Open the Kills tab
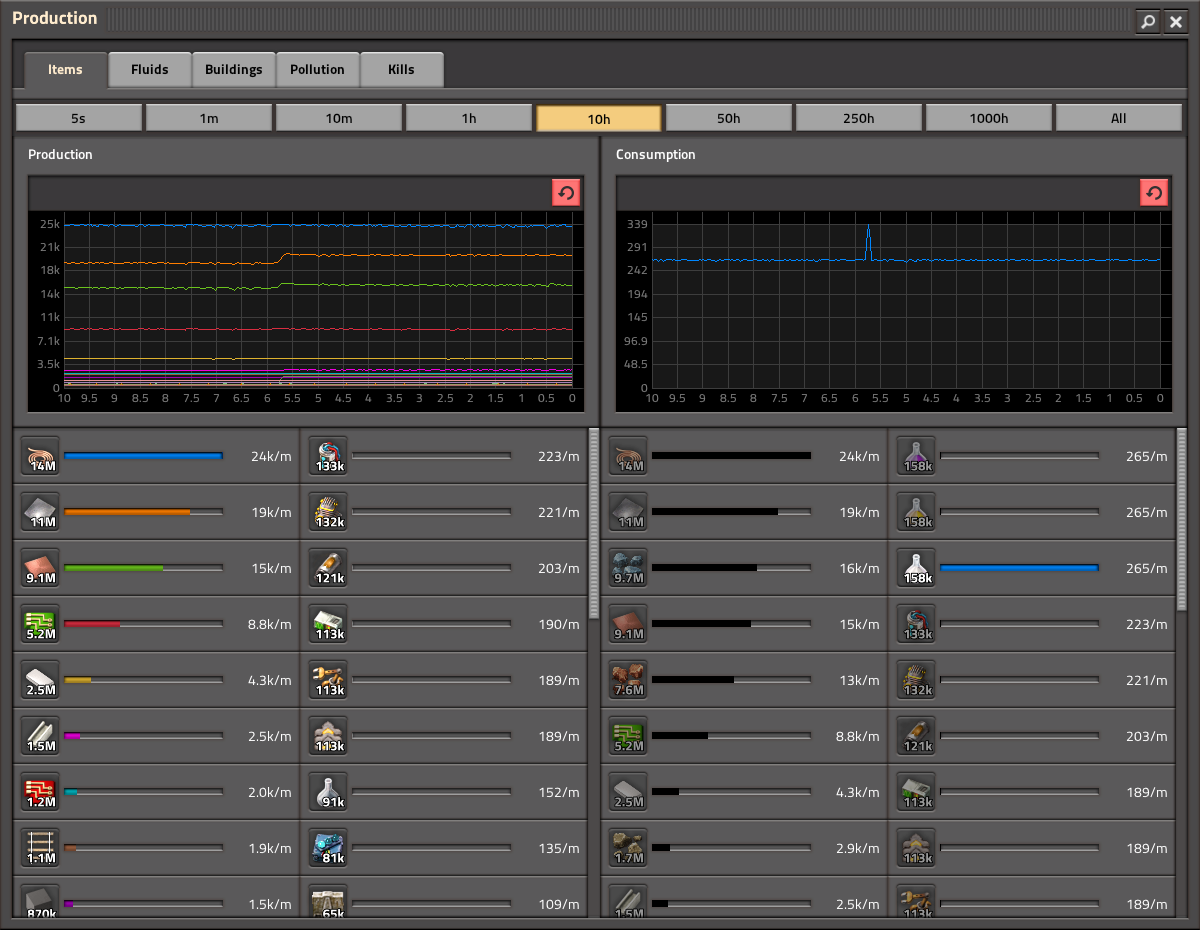 click(x=402, y=70)
